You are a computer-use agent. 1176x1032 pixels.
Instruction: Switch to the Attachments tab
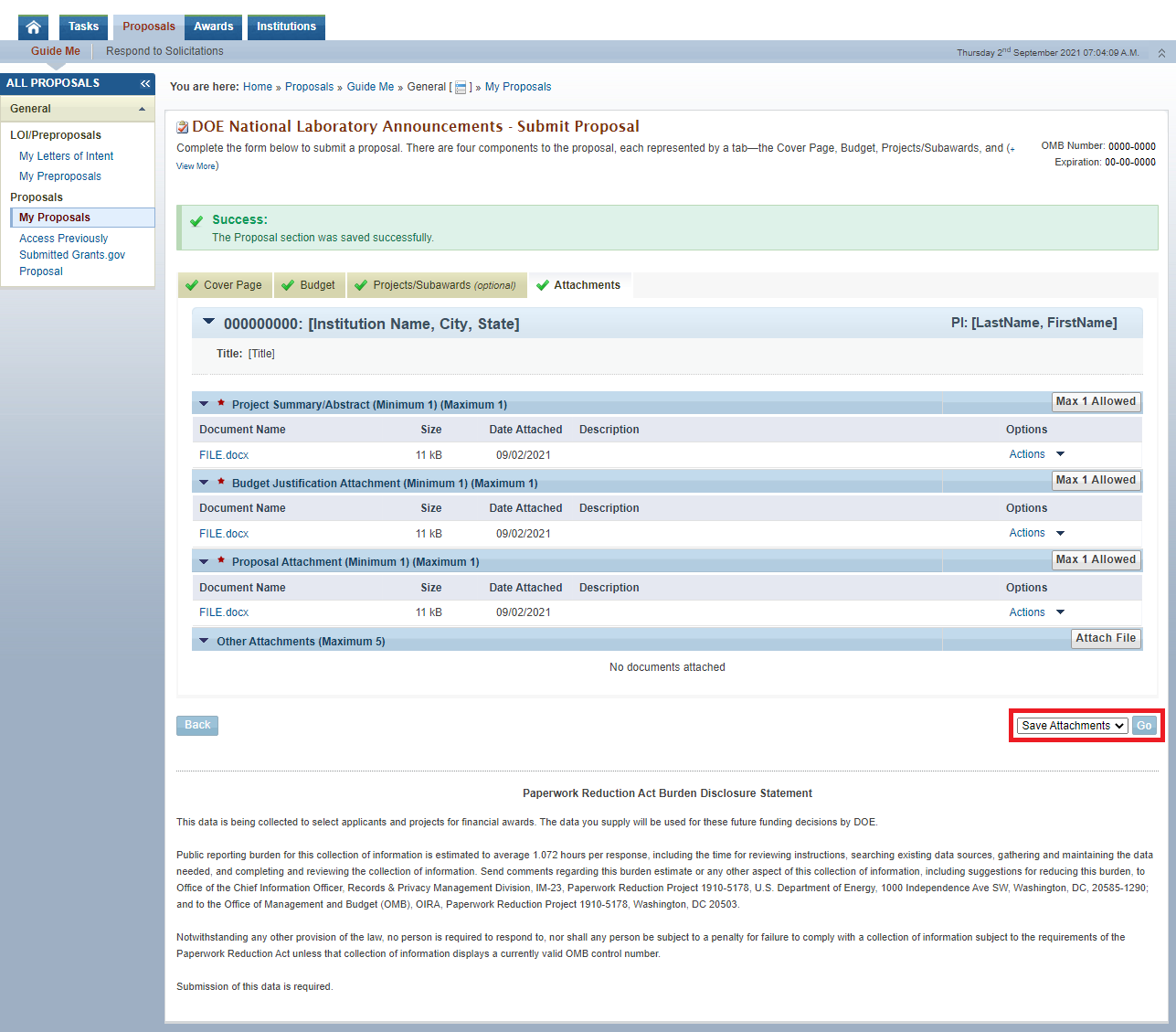579,285
